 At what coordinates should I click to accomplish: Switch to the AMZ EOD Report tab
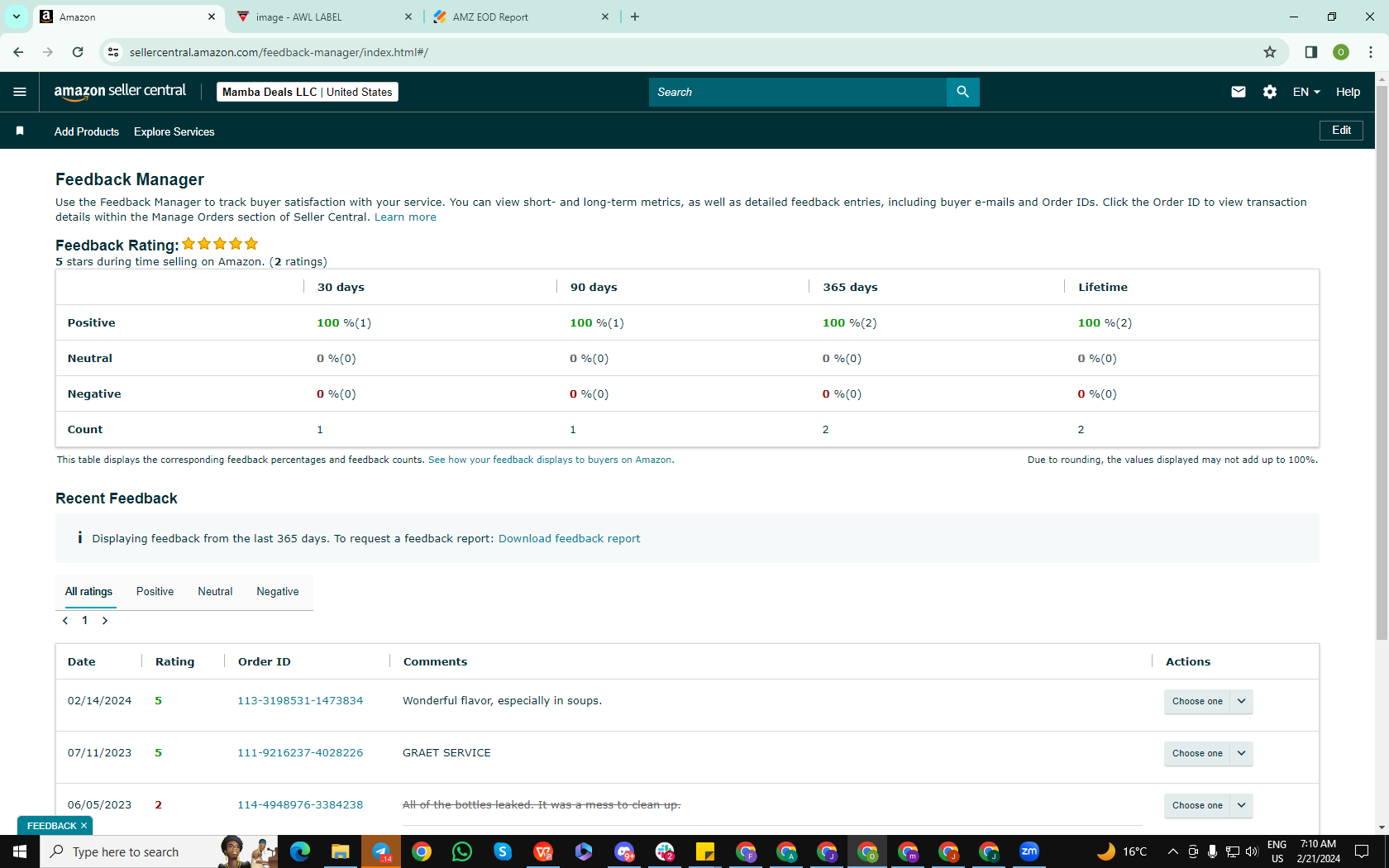[521, 17]
